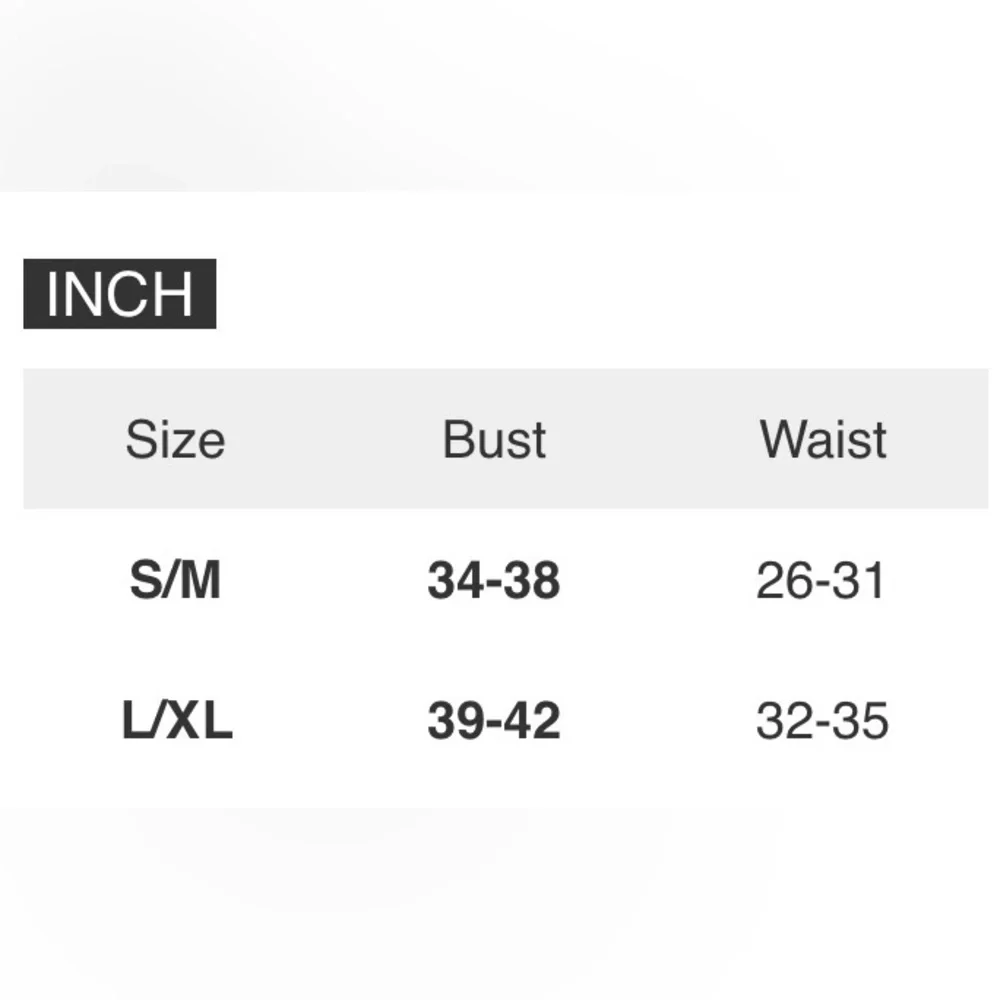Image resolution: width=1000 pixels, height=1000 pixels.
Task: Tap the dark badge reading INCH
Action: point(119,294)
